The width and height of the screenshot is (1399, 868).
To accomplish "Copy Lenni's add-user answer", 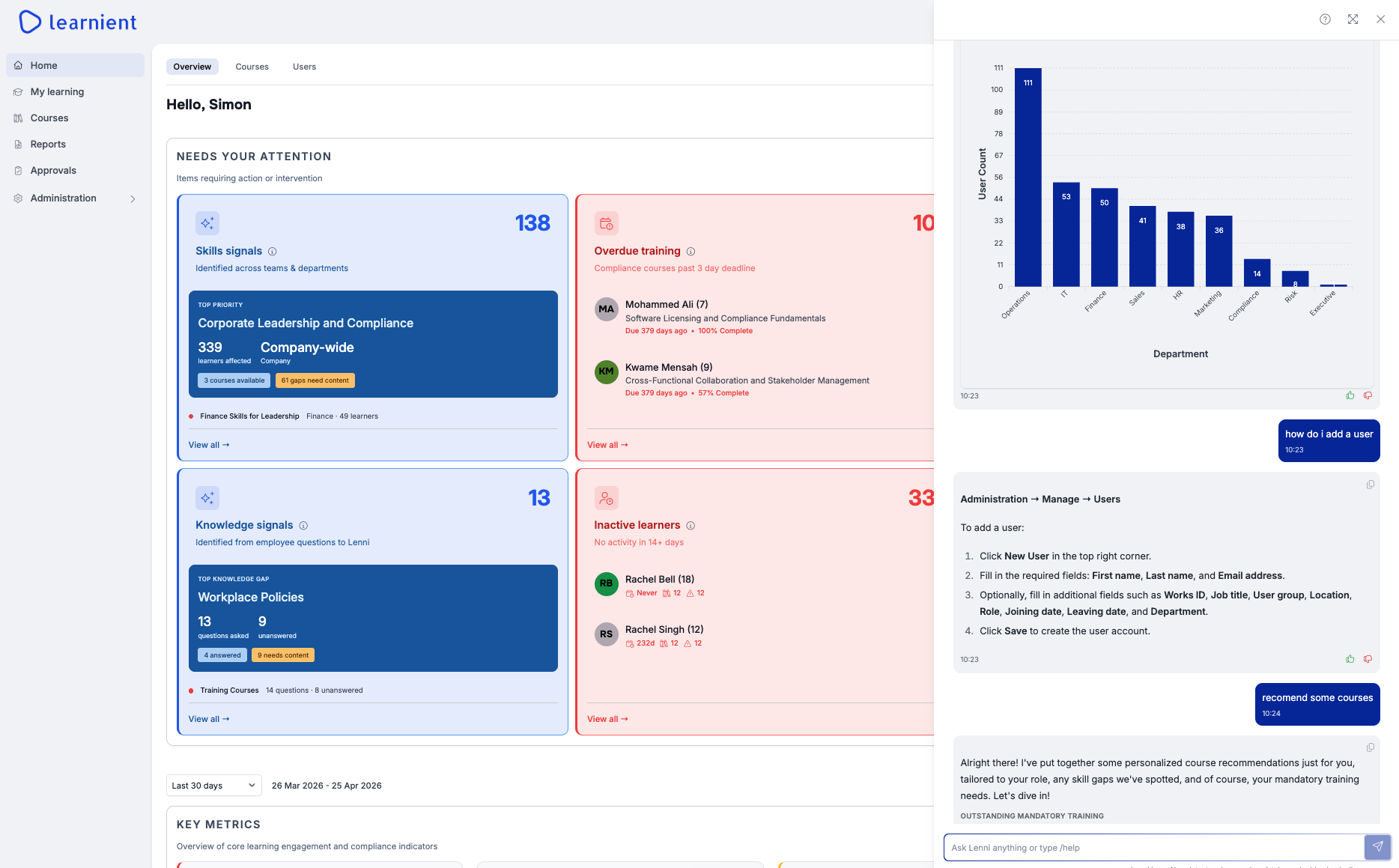I will 1371,485.
